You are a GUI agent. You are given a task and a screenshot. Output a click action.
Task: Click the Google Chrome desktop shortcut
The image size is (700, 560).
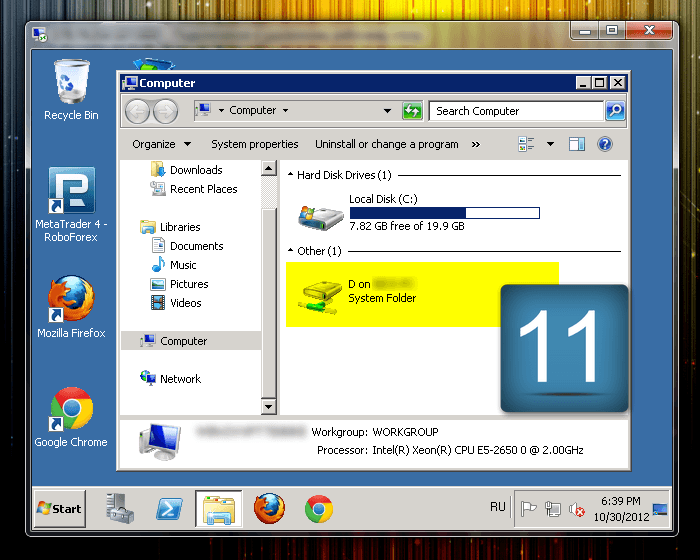tap(71, 408)
